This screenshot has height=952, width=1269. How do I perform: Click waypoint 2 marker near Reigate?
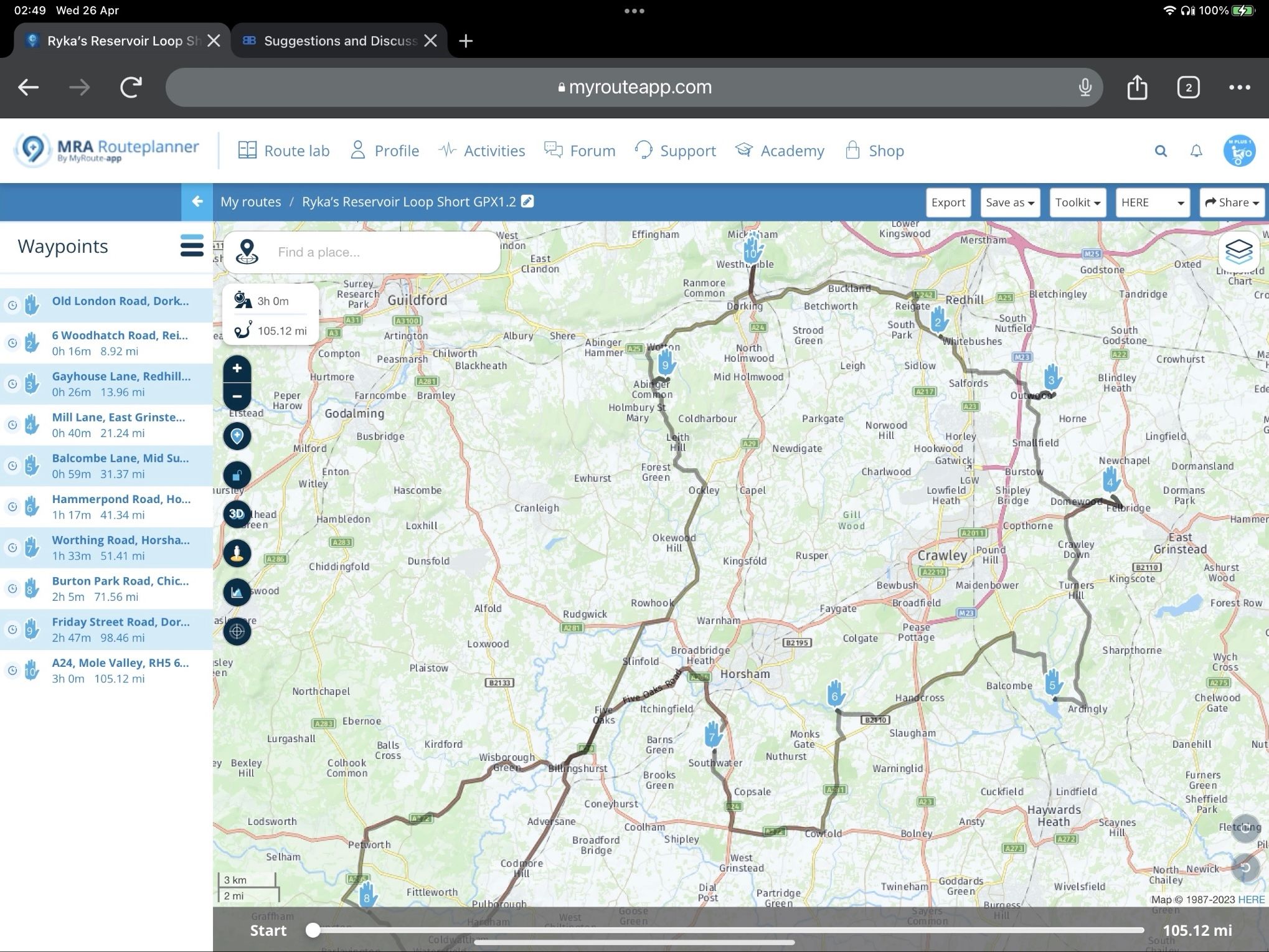pyautogui.click(x=939, y=321)
